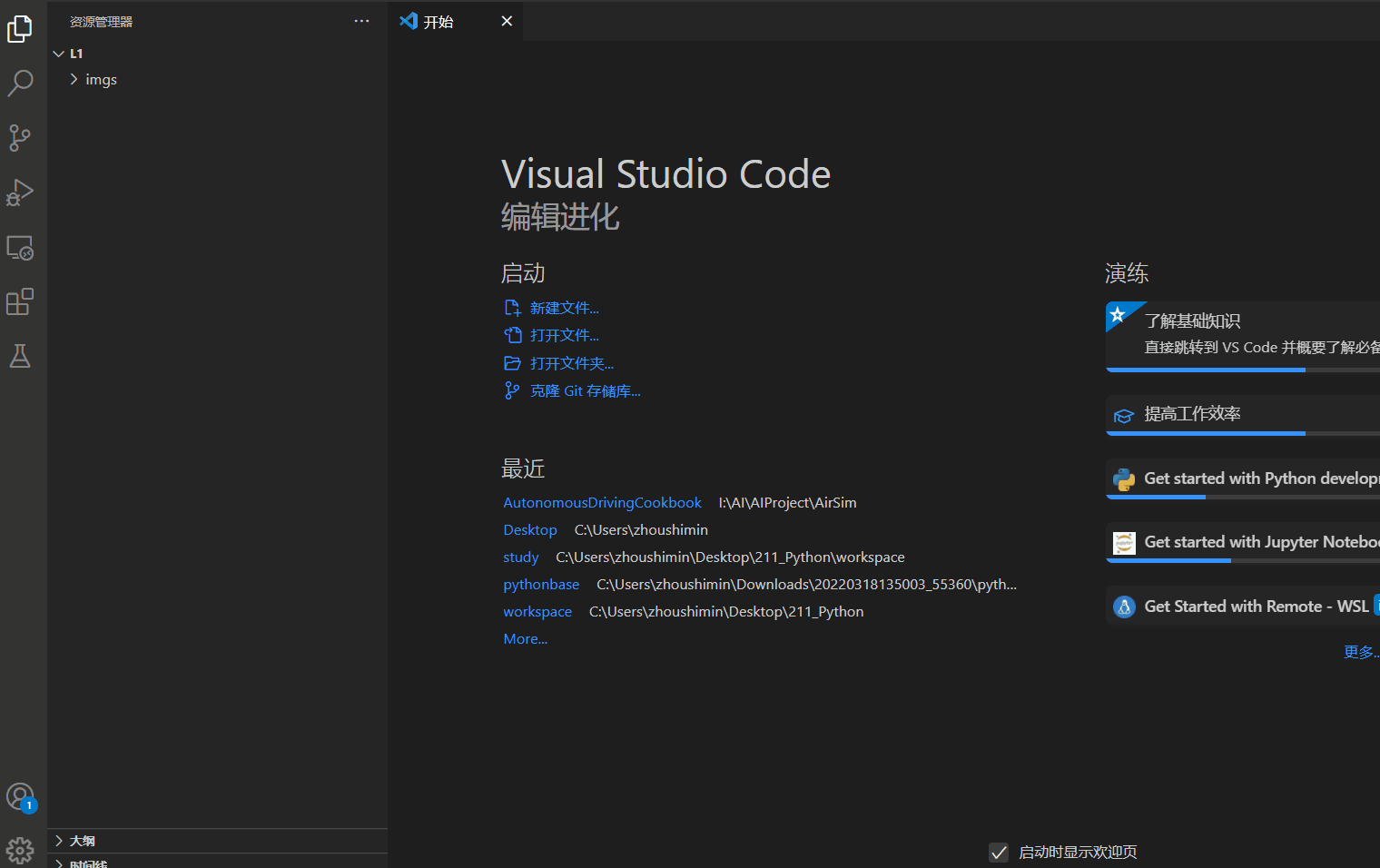Open Get started with Jupyter Notebooks walkthrough
Image resolution: width=1380 pixels, height=868 pixels.
[x=1243, y=542]
